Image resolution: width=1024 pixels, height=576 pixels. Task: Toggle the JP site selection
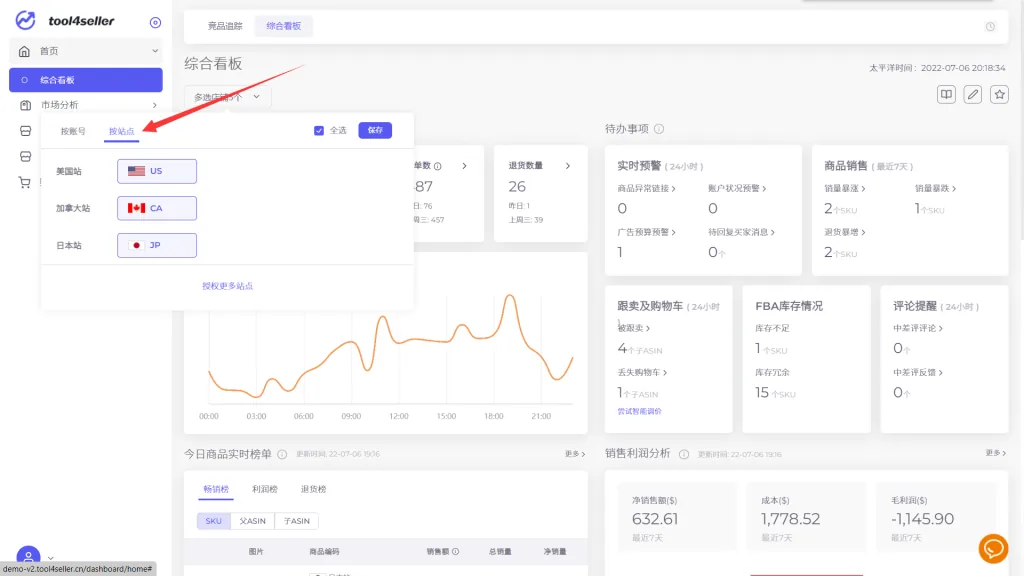click(157, 246)
